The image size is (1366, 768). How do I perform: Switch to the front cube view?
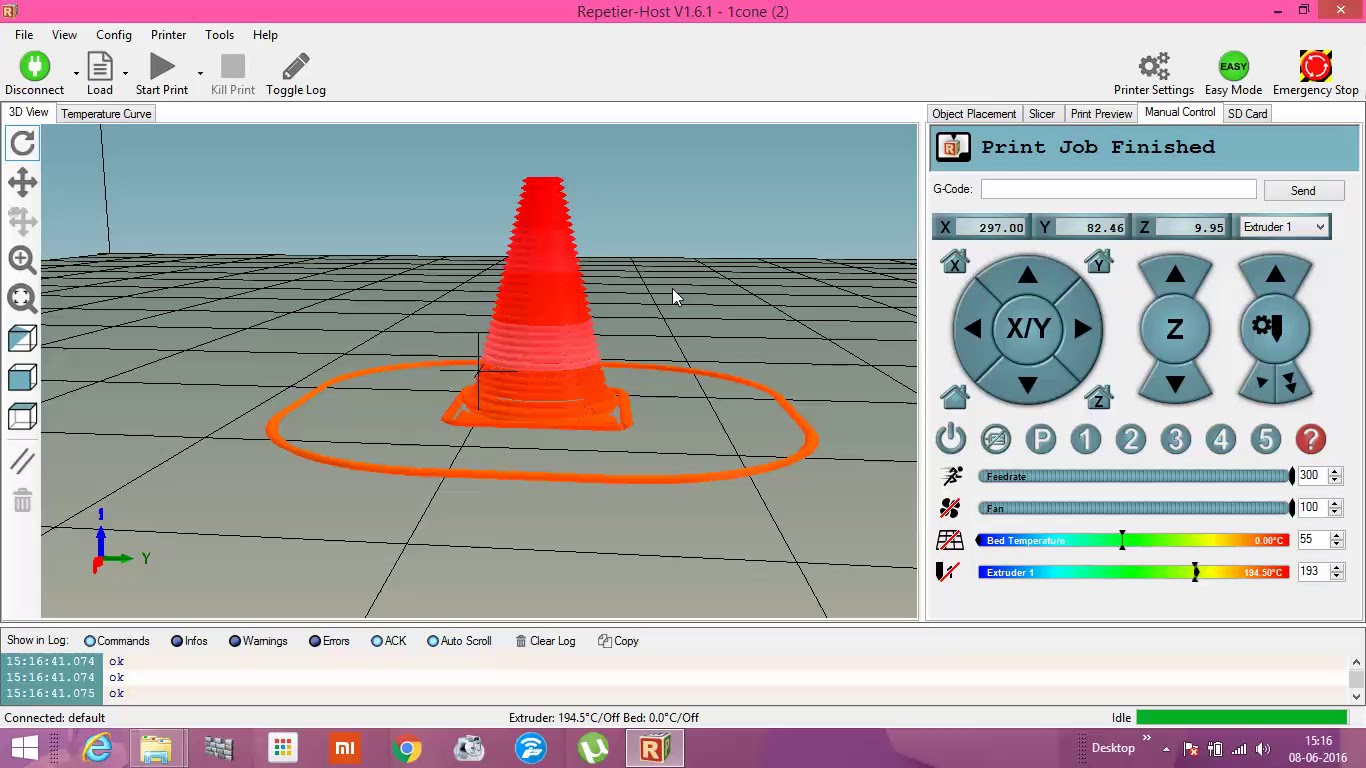[22, 377]
